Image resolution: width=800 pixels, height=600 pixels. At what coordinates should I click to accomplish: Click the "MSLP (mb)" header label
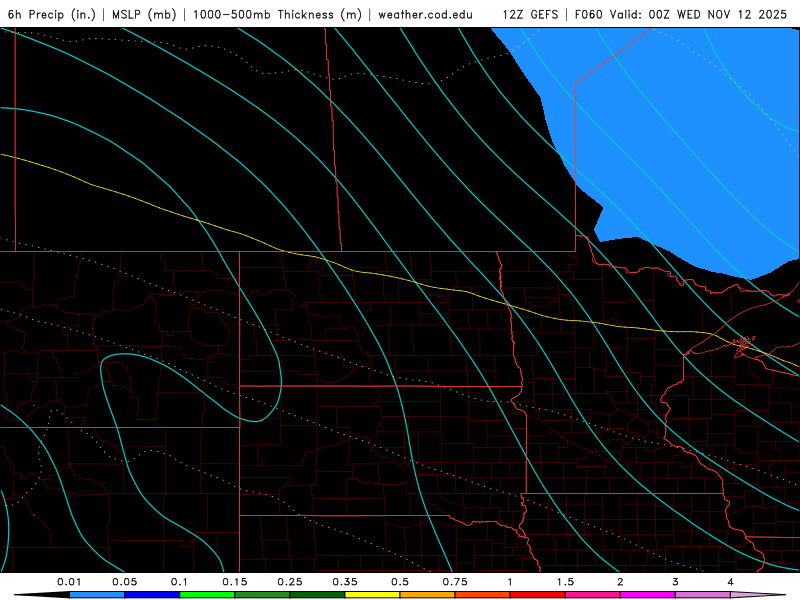click(x=144, y=14)
